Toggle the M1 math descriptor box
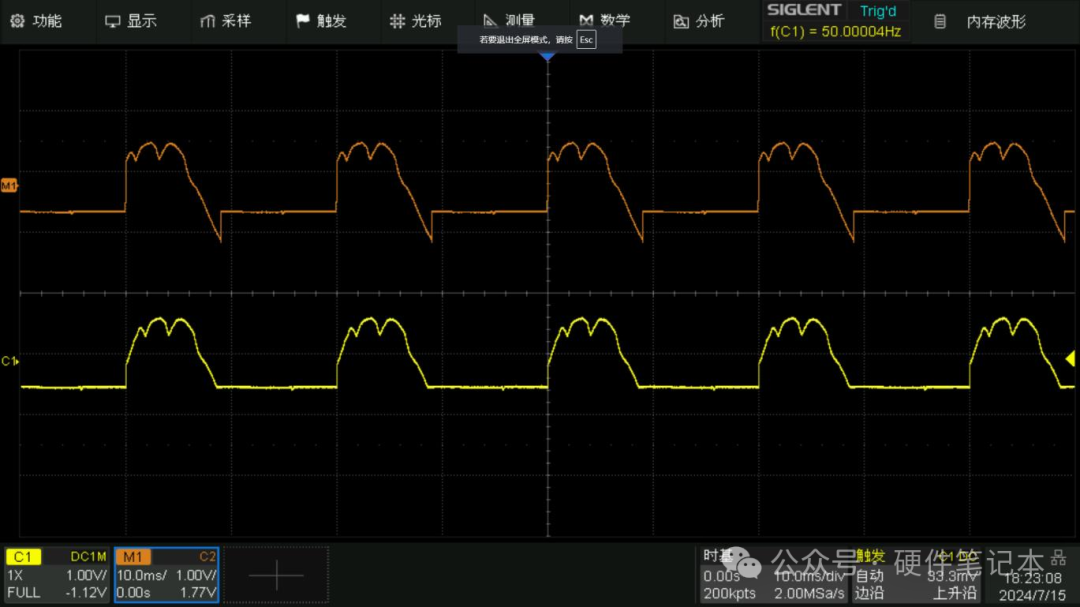Image resolution: width=1080 pixels, height=607 pixels. (x=167, y=575)
